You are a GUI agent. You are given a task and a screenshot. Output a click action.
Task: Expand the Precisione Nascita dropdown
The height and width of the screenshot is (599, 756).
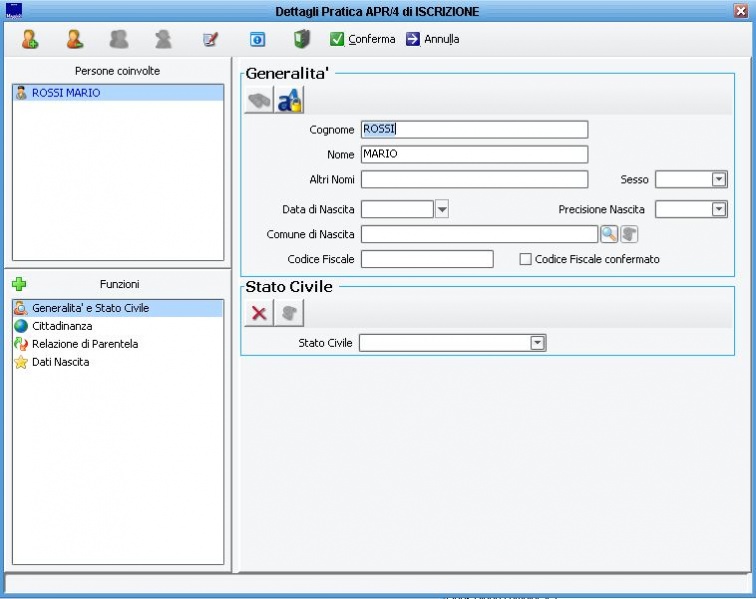coord(719,209)
